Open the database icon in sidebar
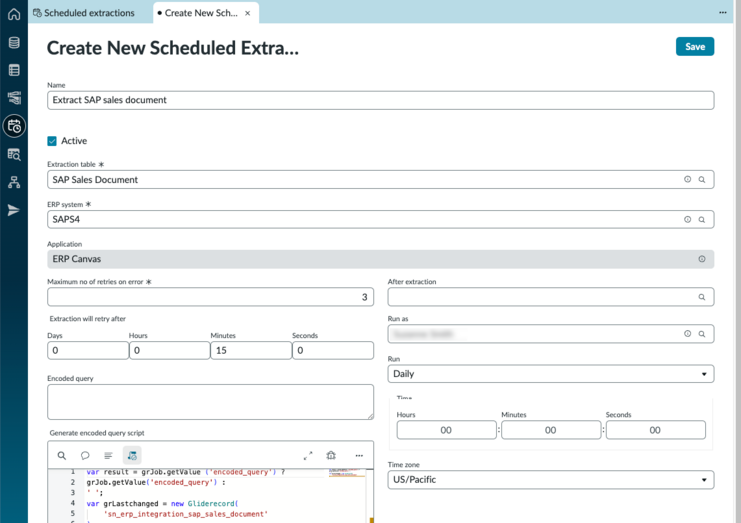The image size is (741, 523). [x=14, y=43]
